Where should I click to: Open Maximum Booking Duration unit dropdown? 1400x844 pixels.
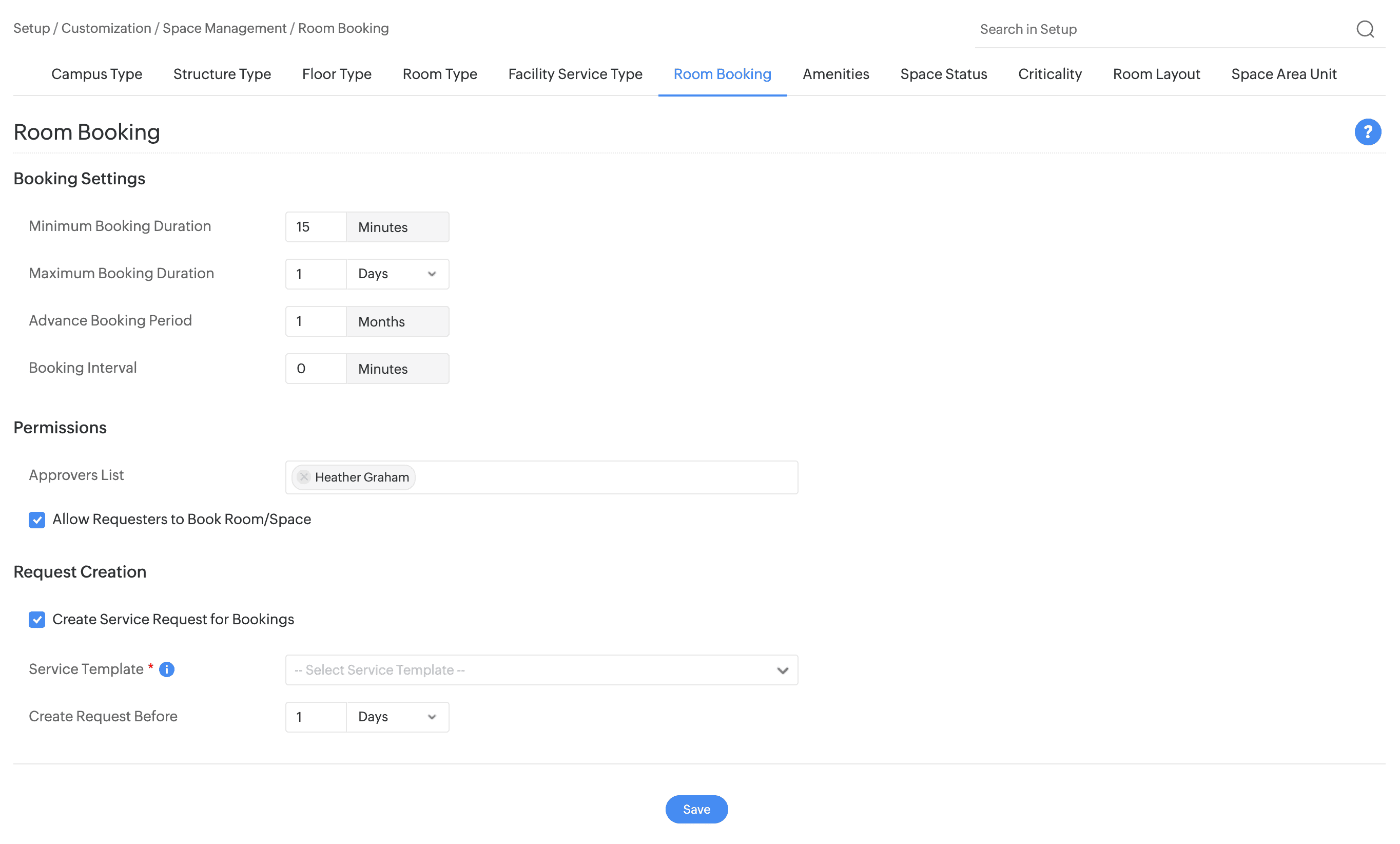[397, 274]
